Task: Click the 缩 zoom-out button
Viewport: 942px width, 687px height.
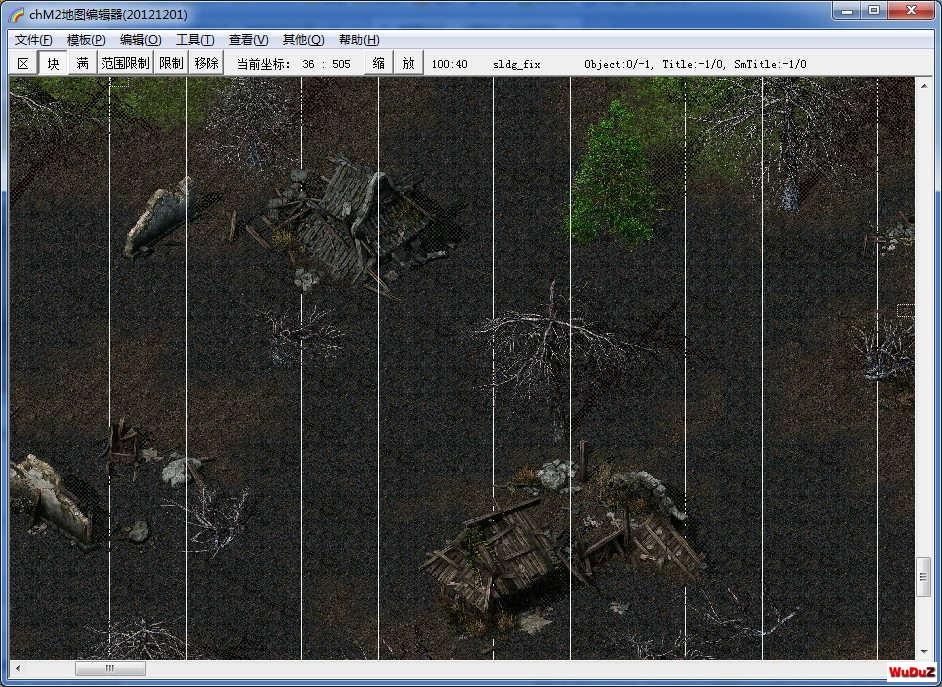Action: 378,63
